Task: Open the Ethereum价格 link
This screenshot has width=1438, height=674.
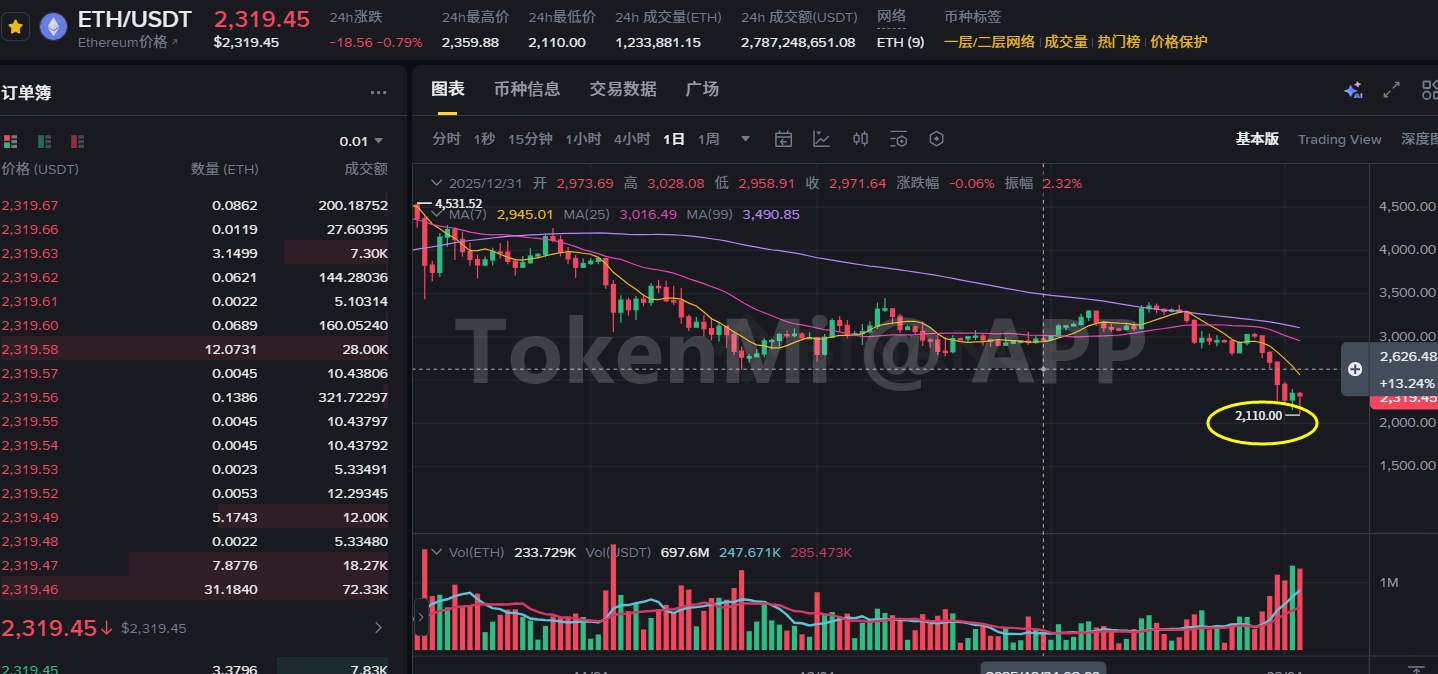Action: coord(127,42)
